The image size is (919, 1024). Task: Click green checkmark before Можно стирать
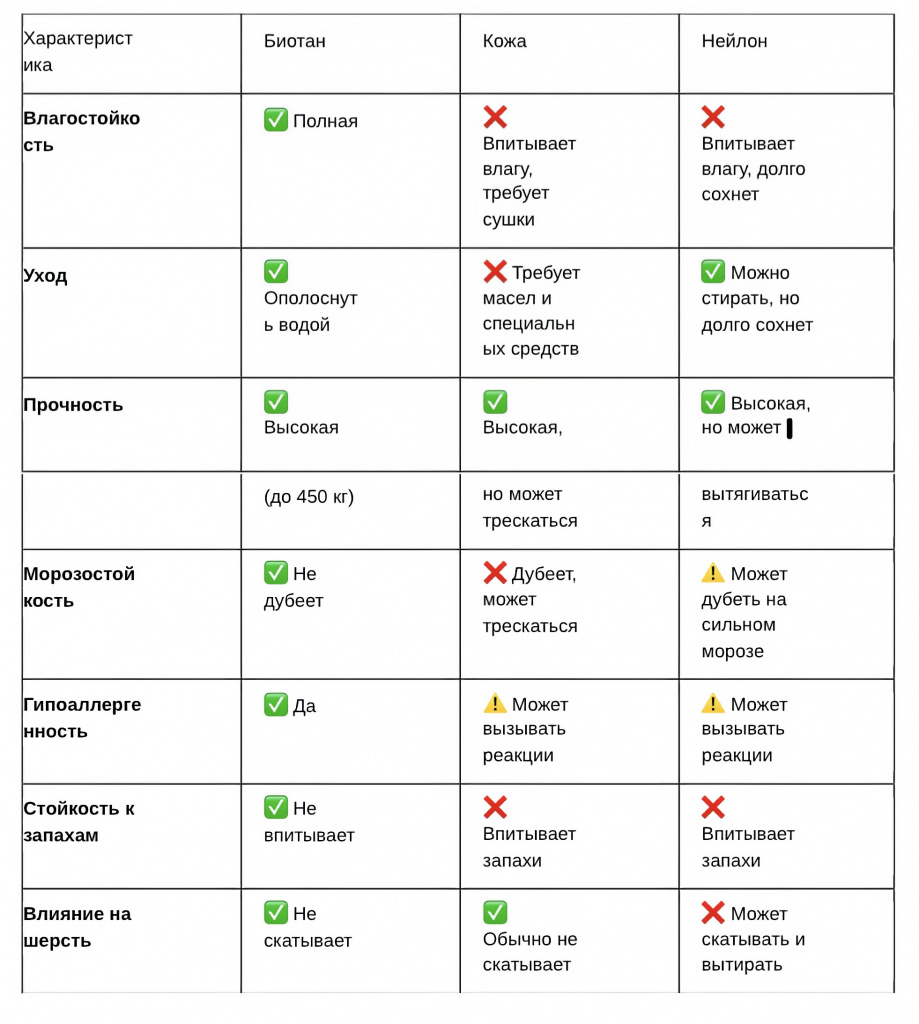point(713,271)
